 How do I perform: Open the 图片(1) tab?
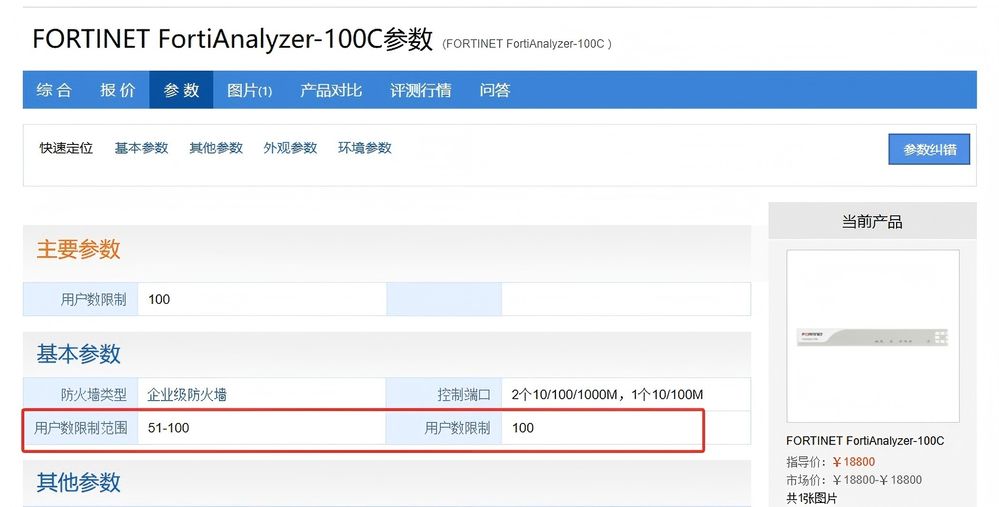(250, 90)
